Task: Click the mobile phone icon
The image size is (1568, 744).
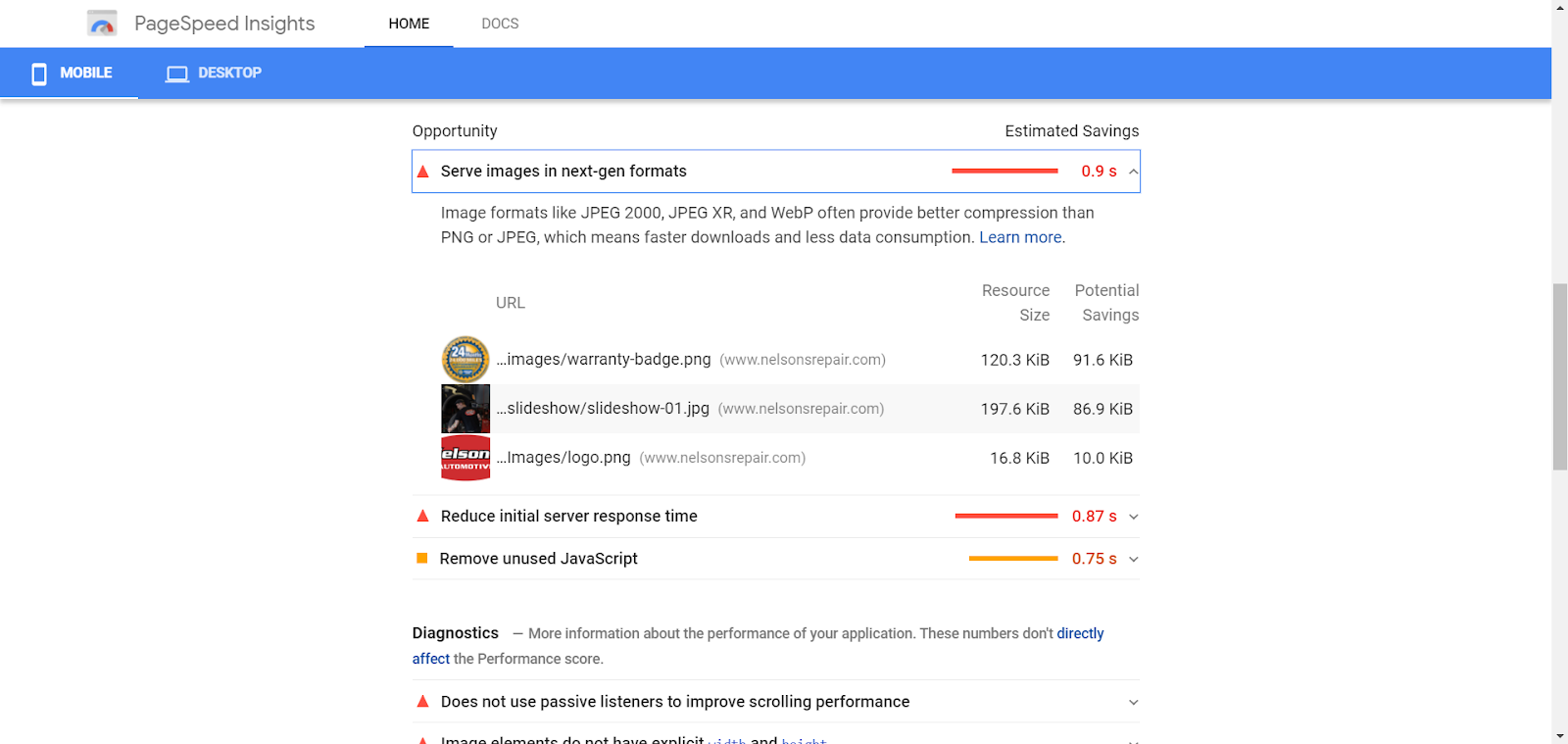Action: 39,74
